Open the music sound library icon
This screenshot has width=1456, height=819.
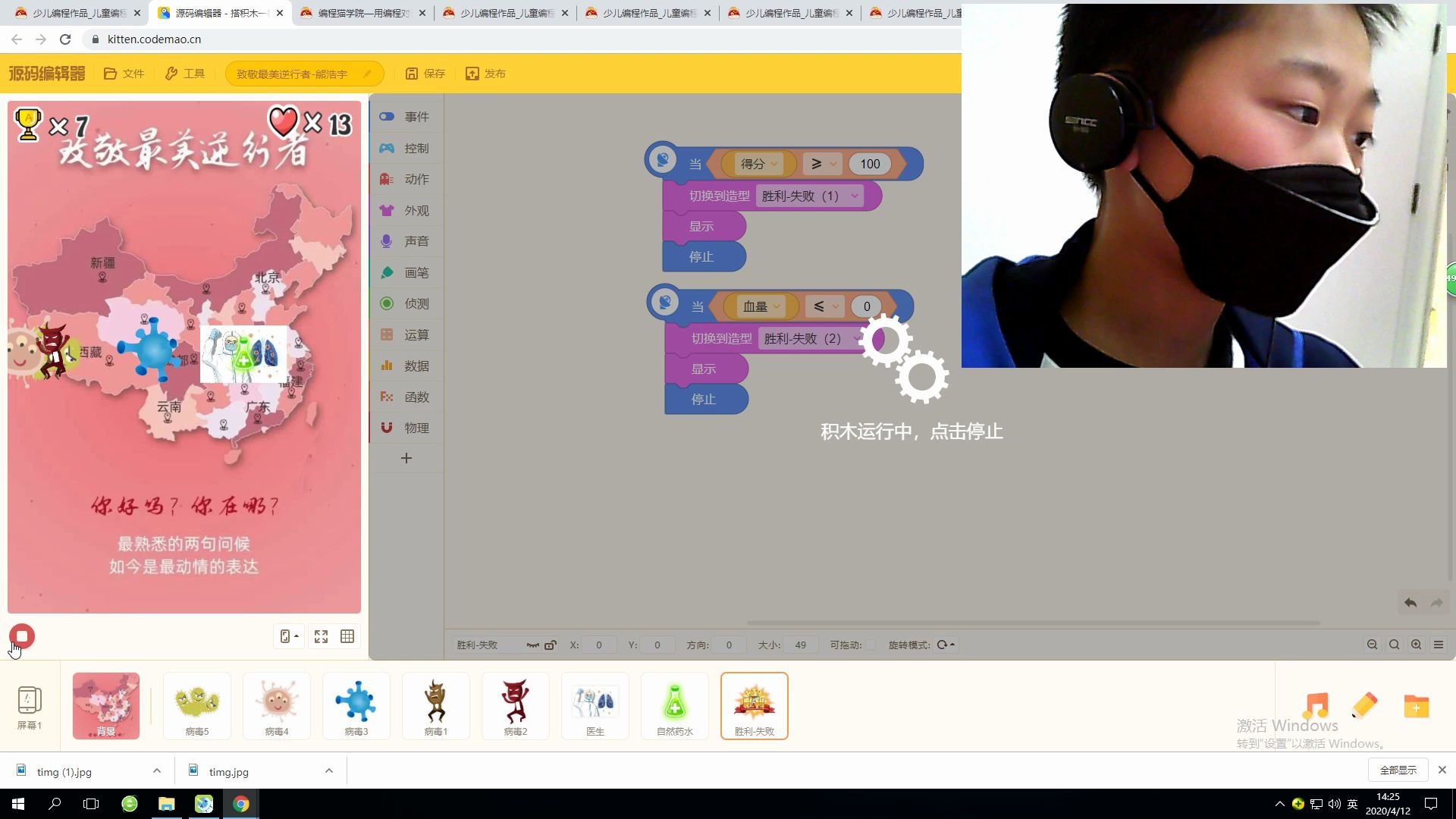click(1316, 705)
